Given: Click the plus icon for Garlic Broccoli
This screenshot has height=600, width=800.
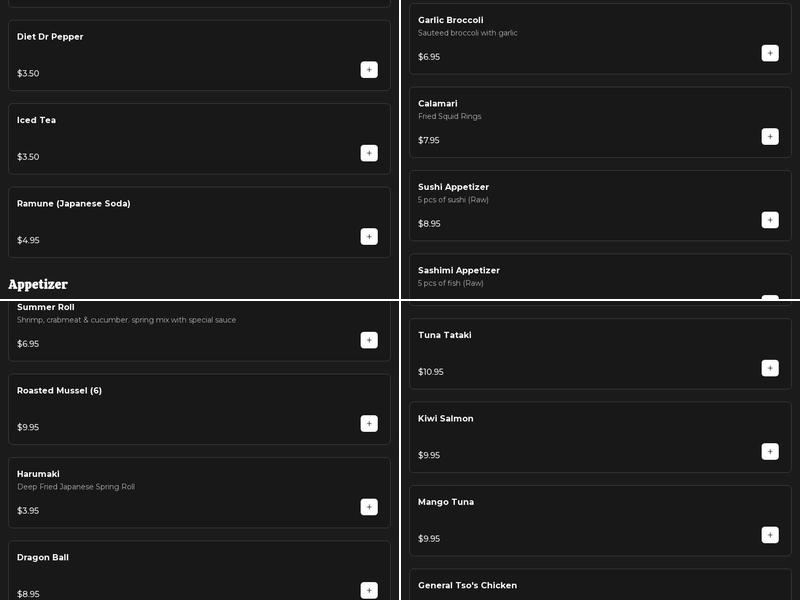Looking at the screenshot, I should pos(770,53).
